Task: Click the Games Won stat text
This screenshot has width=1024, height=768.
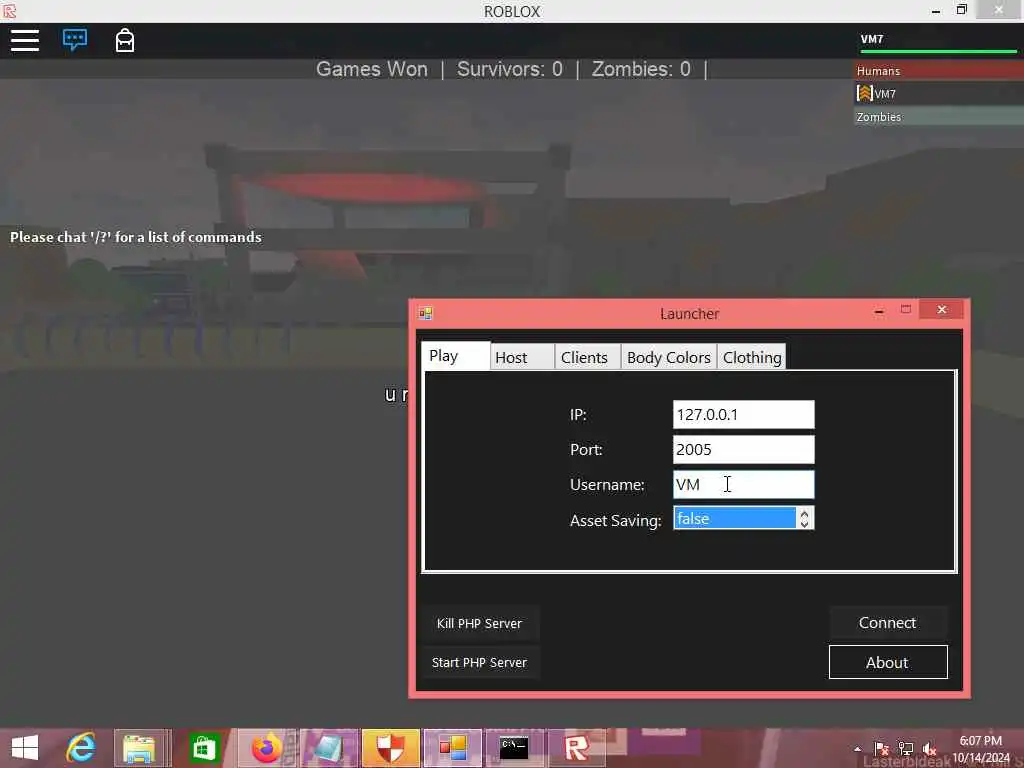Action: [372, 69]
